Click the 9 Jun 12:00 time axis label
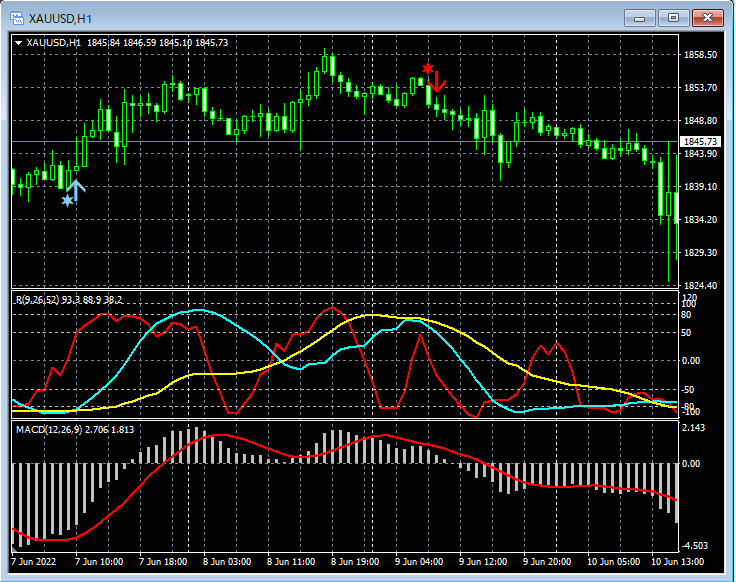The image size is (736, 582). click(484, 562)
